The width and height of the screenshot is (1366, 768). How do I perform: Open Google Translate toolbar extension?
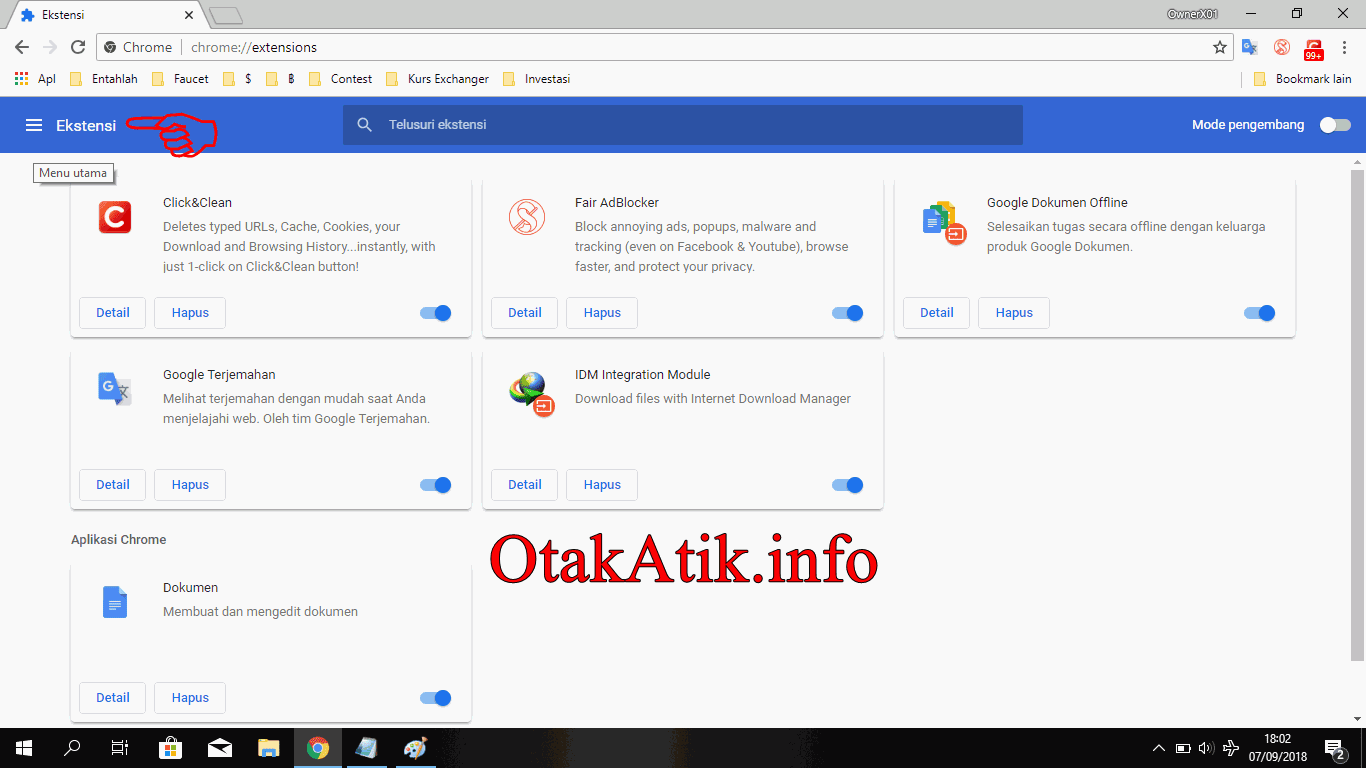pyautogui.click(x=1249, y=47)
